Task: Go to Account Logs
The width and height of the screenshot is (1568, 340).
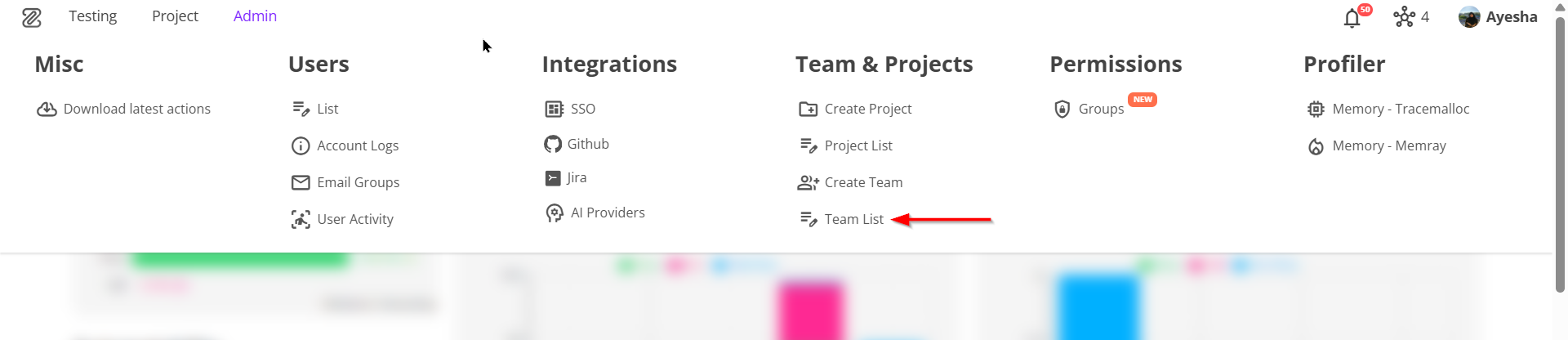Action: coord(358,145)
